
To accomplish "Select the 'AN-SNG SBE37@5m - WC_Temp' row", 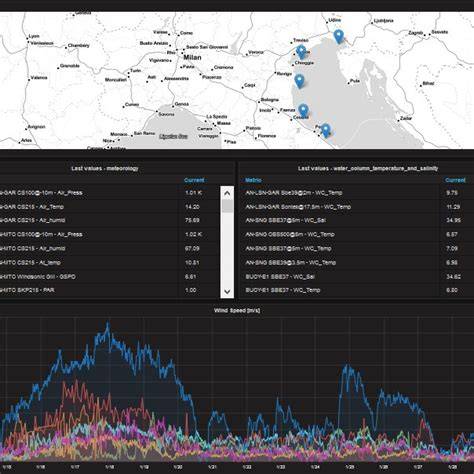I will tap(356, 248).
